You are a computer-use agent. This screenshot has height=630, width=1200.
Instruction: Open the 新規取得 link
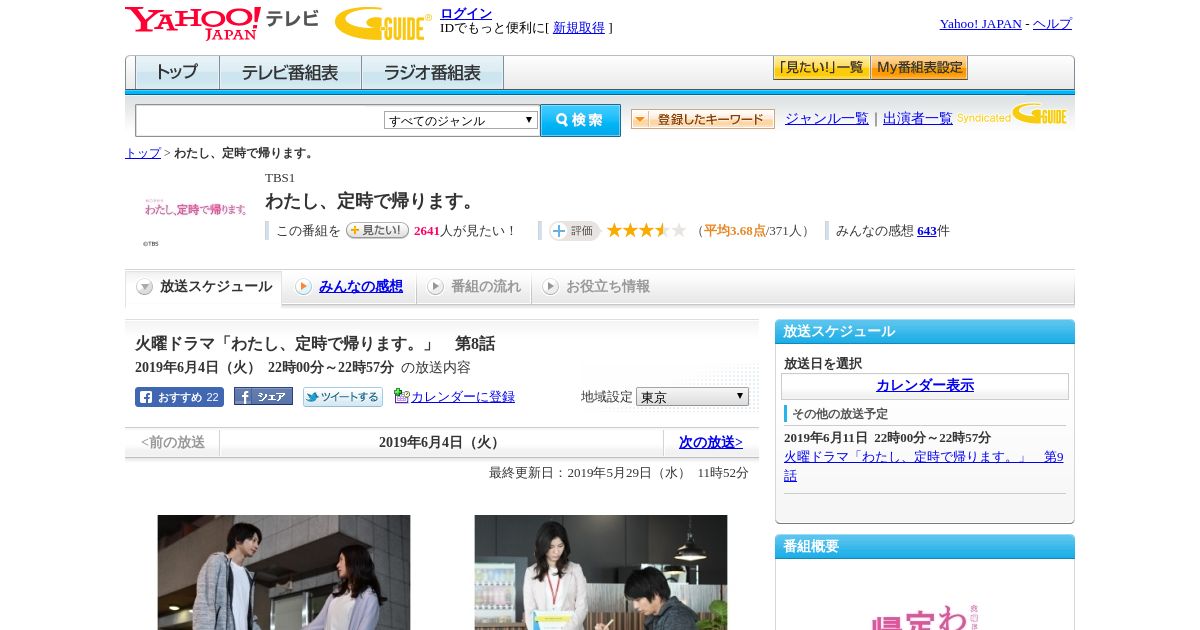(579, 28)
